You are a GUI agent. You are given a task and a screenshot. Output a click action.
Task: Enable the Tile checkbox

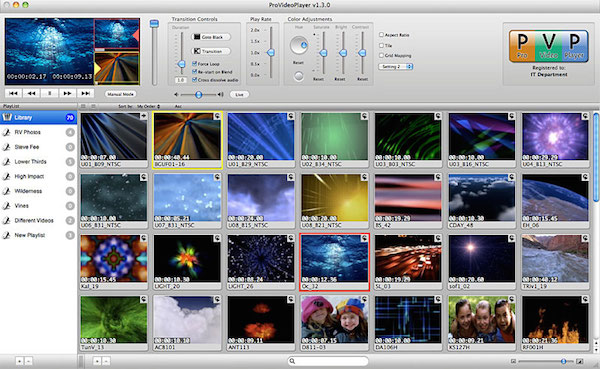click(381, 45)
